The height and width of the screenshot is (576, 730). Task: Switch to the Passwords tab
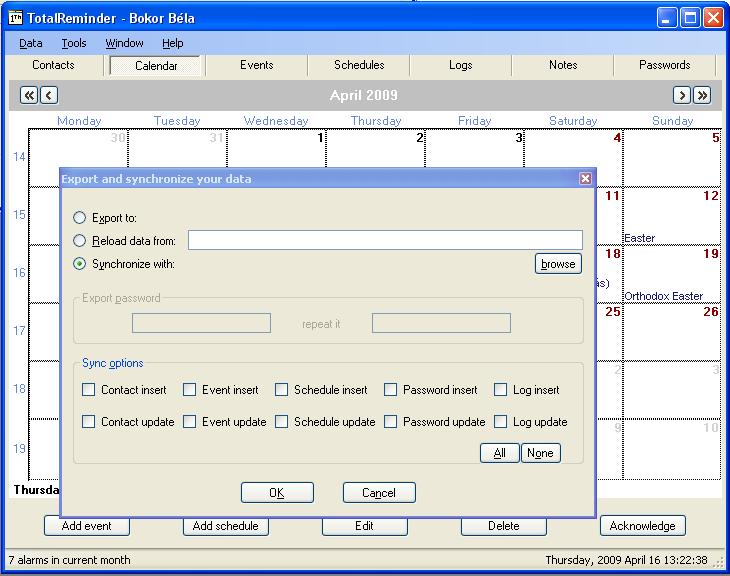pos(664,65)
